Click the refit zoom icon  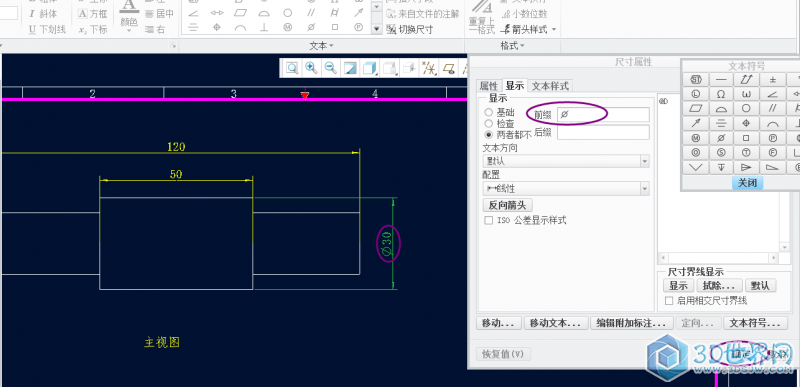coord(292,68)
